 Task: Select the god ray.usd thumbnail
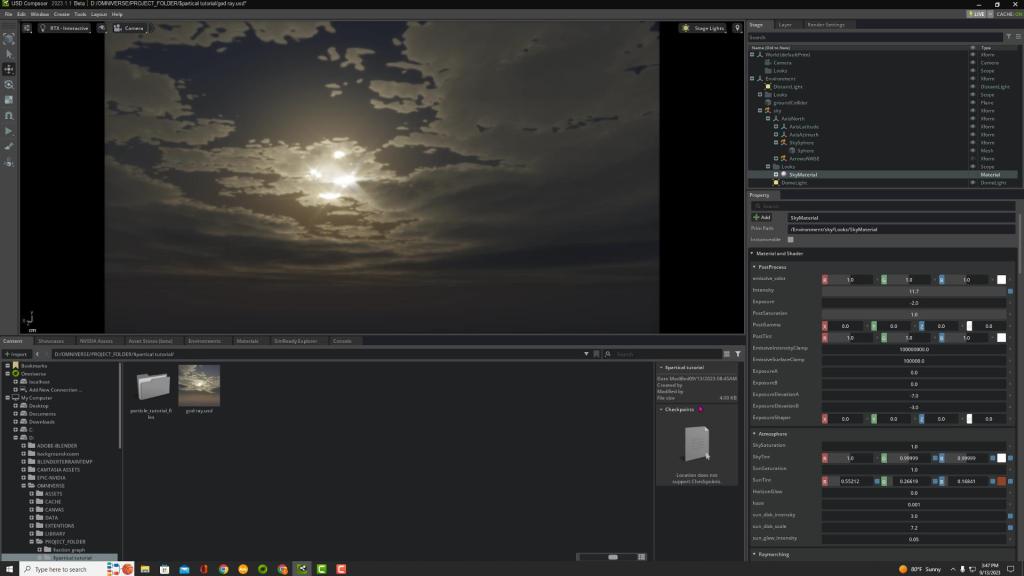pyautogui.click(x=199, y=385)
